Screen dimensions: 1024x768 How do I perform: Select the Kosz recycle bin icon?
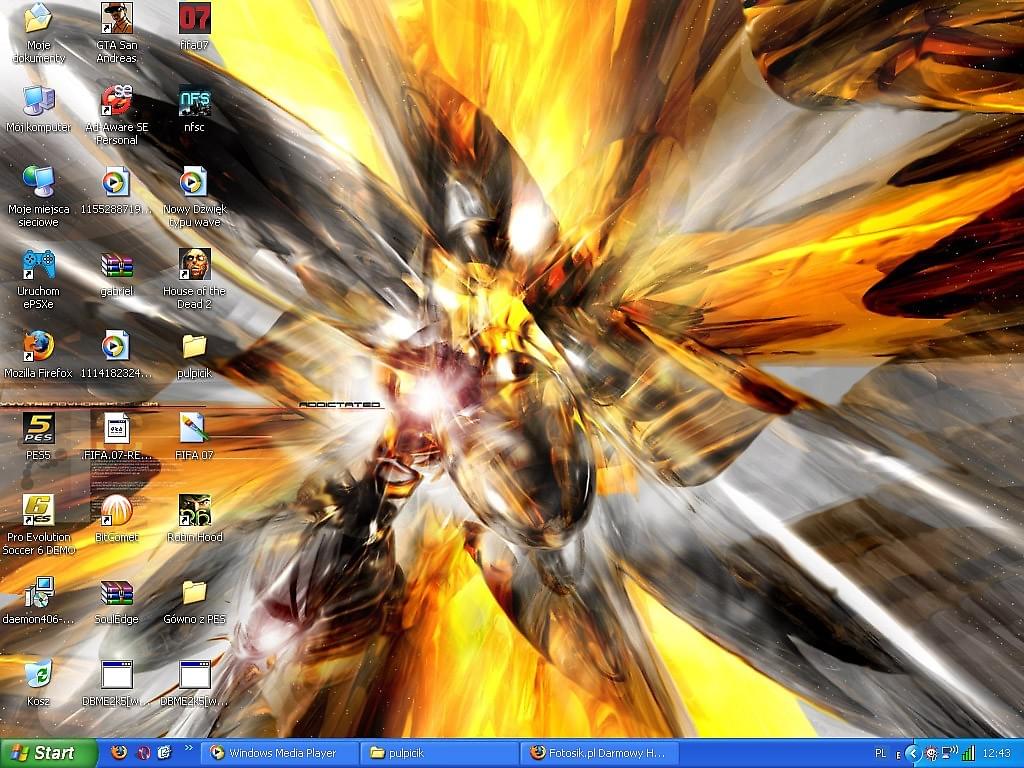coord(39,683)
